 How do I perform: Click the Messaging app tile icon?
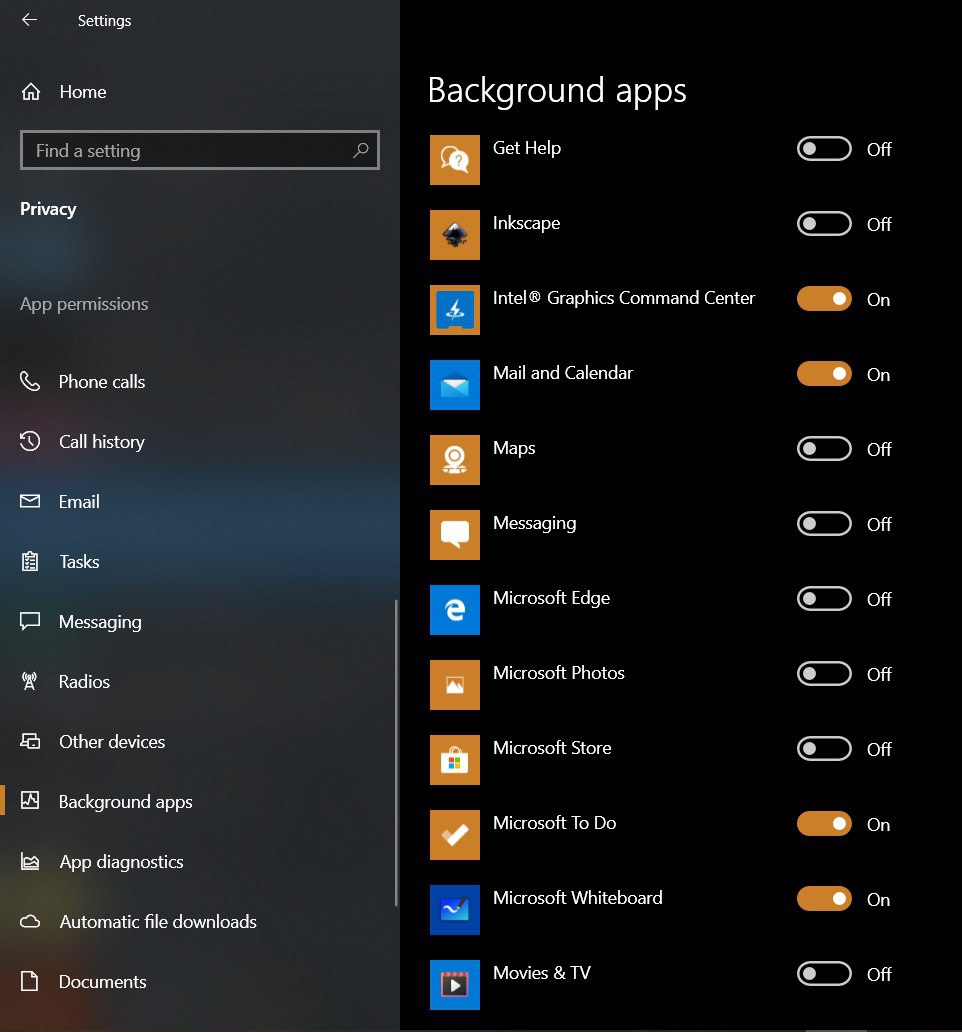pos(455,535)
